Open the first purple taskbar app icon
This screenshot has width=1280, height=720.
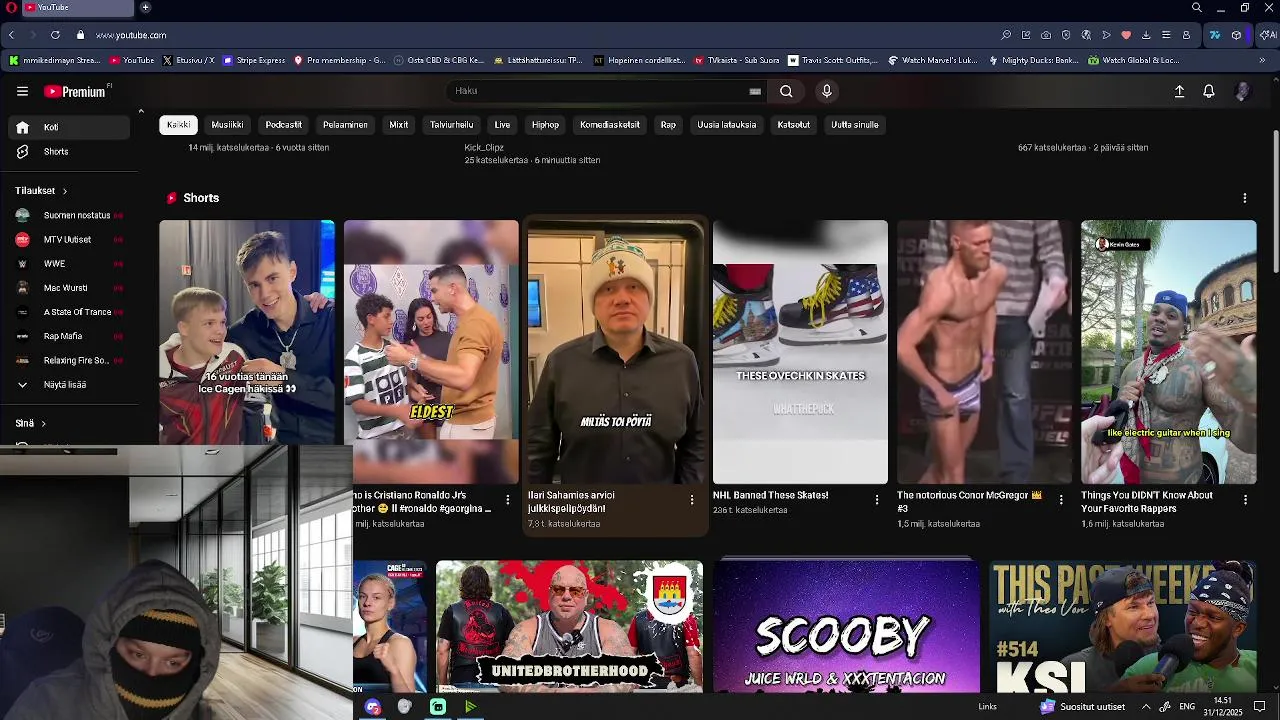click(x=373, y=707)
